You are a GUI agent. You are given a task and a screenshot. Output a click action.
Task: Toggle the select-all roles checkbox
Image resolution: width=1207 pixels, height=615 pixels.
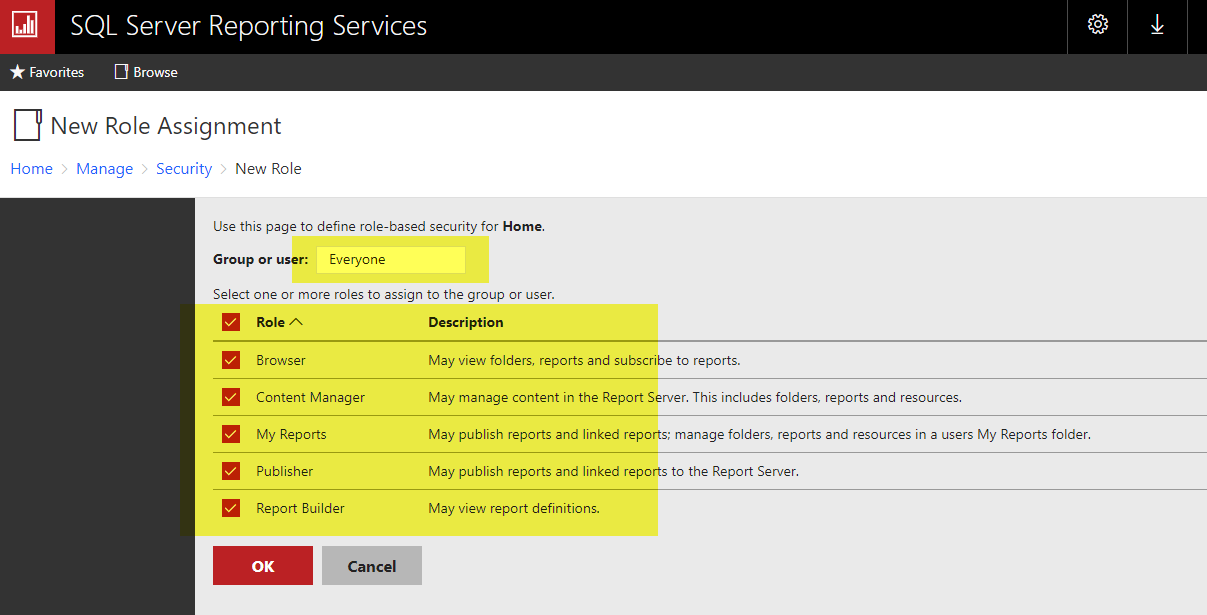(231, 322)
